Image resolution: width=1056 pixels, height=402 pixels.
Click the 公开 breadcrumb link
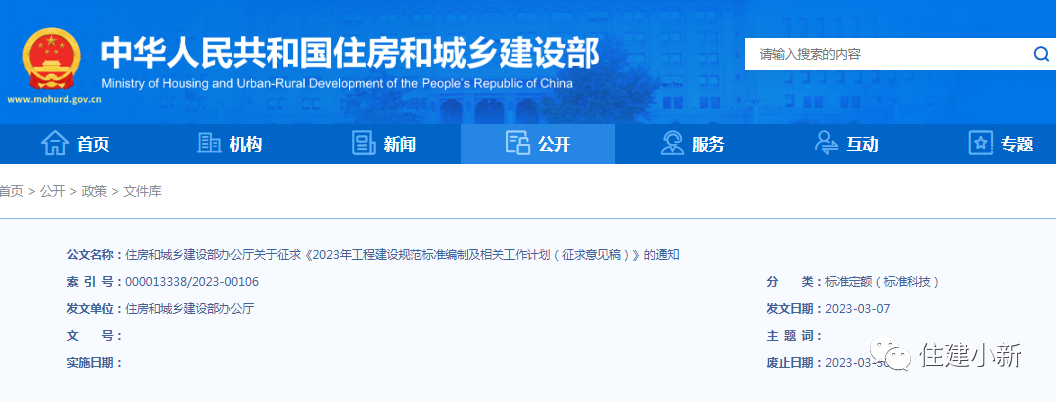pyautogui.click(x=53, y=191)
